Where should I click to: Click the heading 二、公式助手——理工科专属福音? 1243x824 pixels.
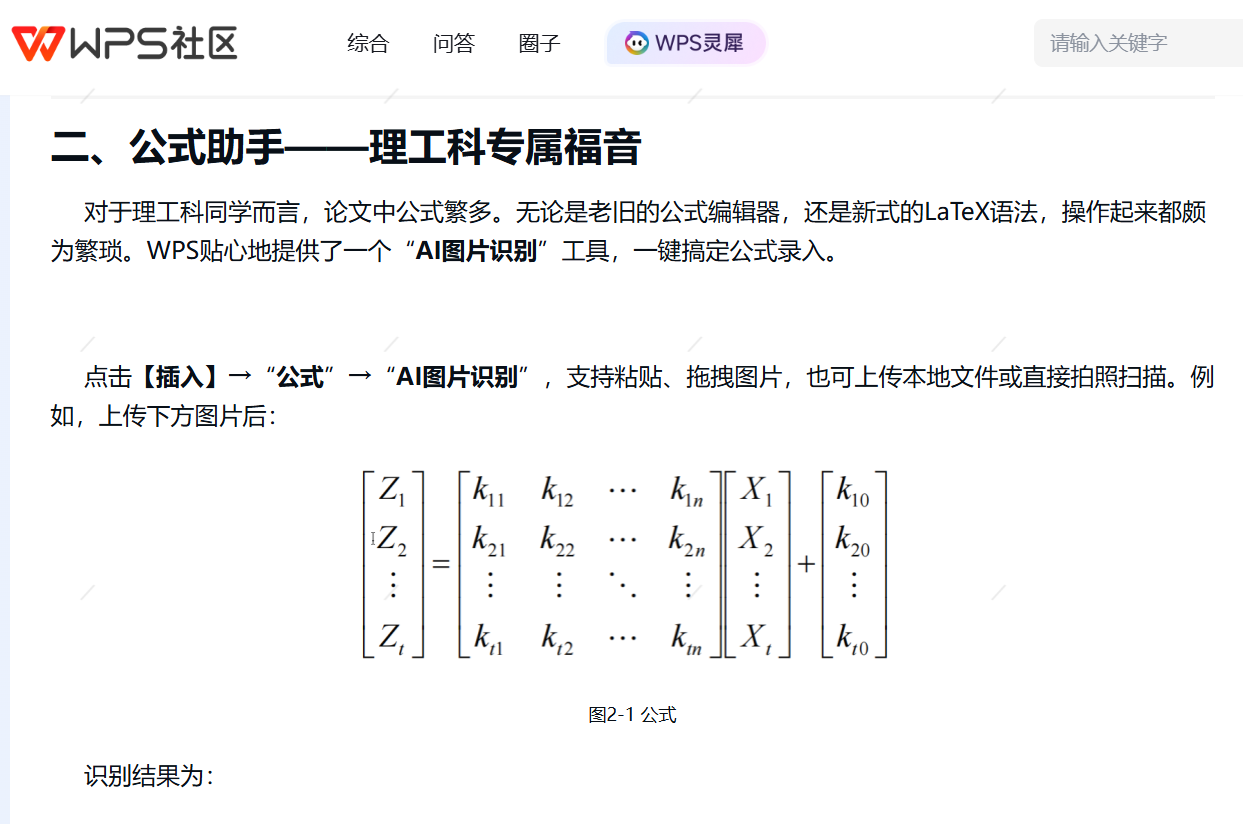[x=346, y=148]
